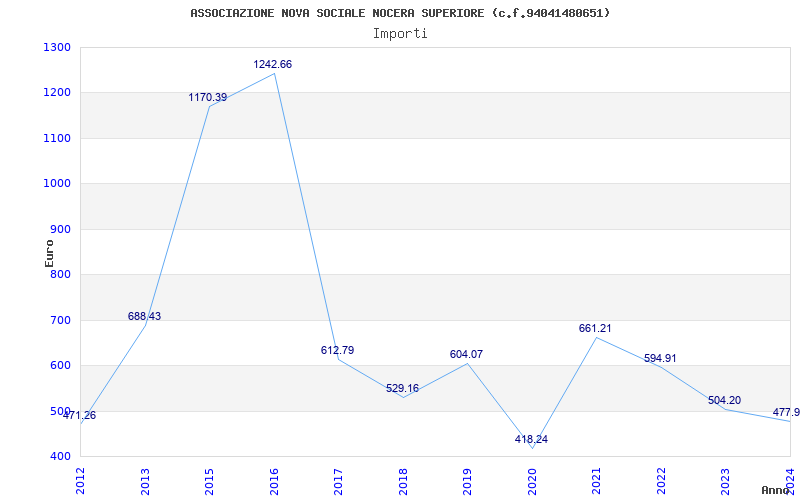This screenshot has height=500, width=800.
Task: Click the 2013 x-axis year label
Action: 145,481
